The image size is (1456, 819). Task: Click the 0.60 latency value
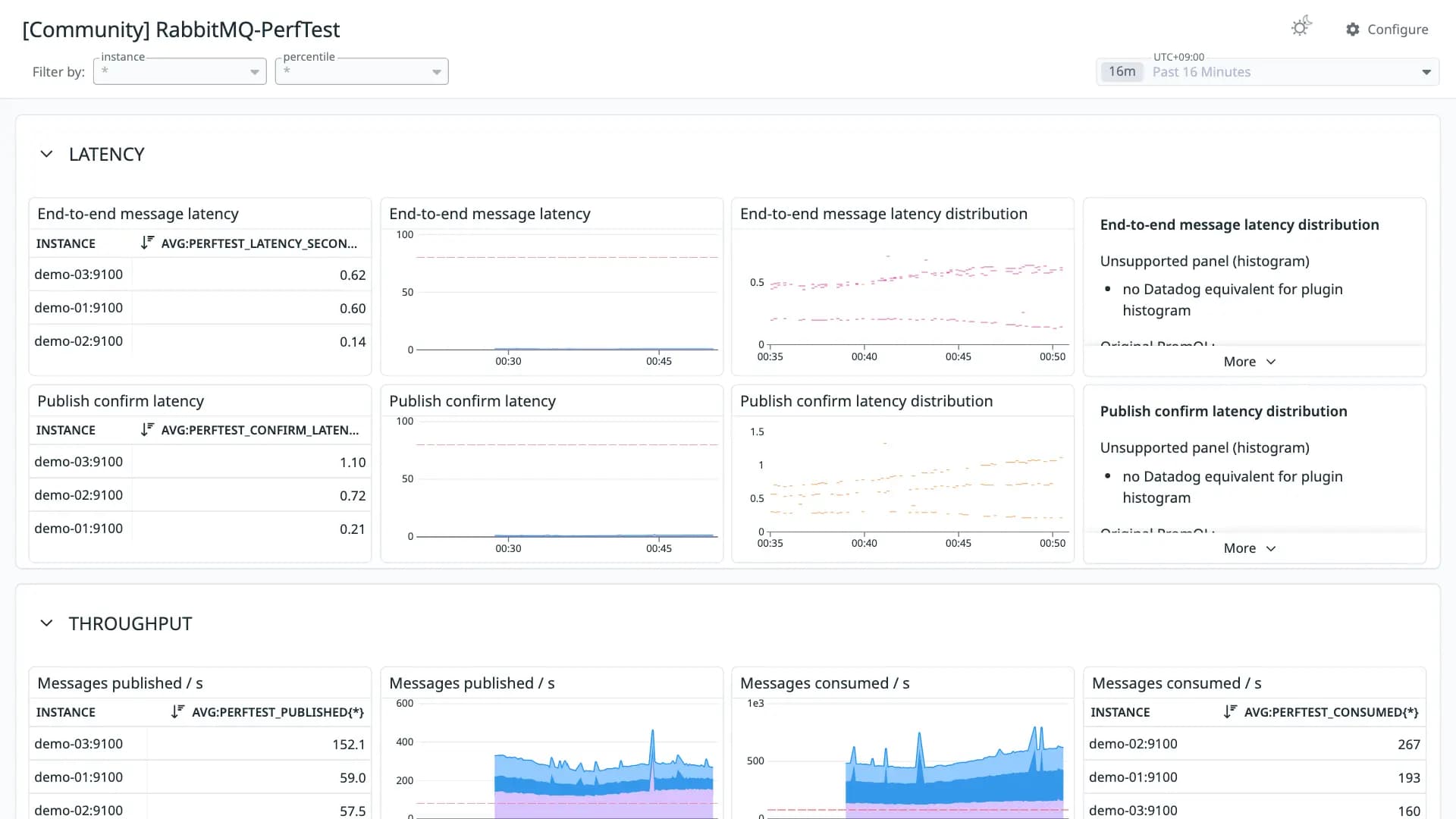[353, 309]
